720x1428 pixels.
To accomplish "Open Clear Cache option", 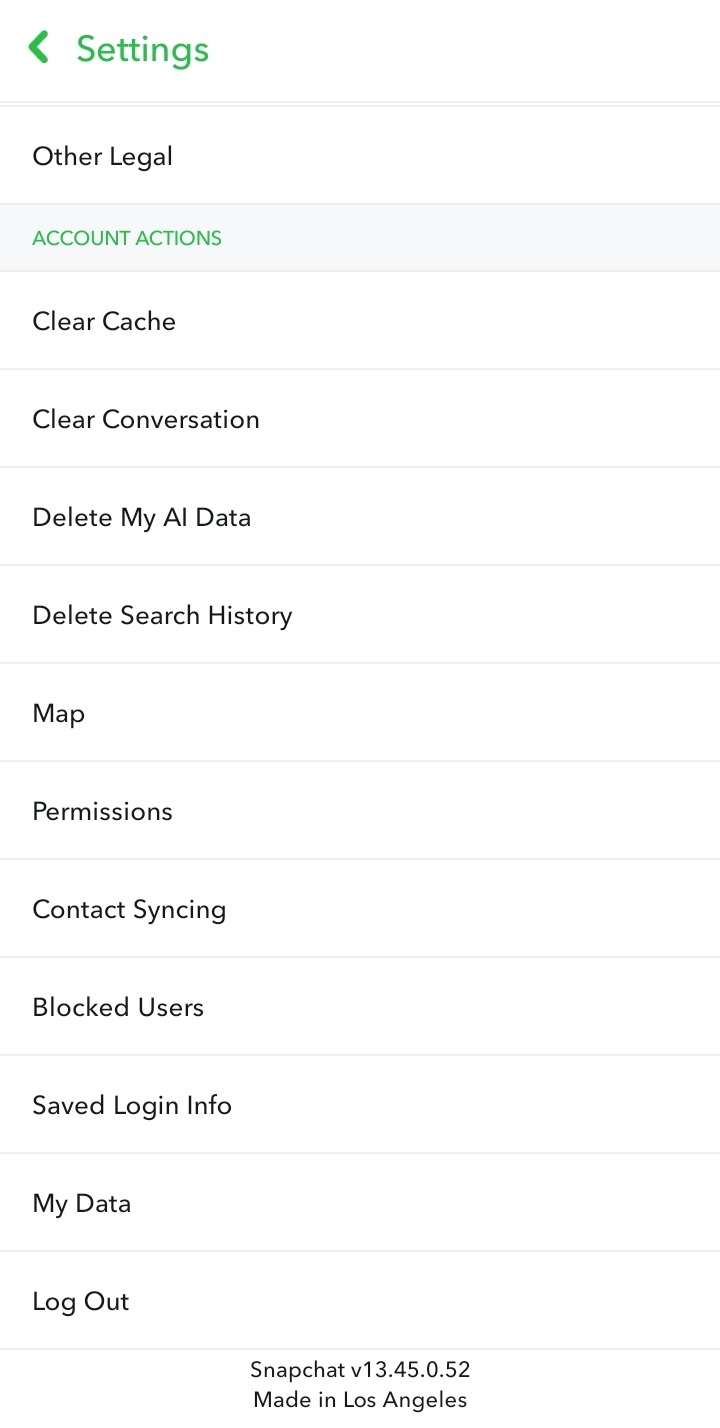I will click(360, 321).
